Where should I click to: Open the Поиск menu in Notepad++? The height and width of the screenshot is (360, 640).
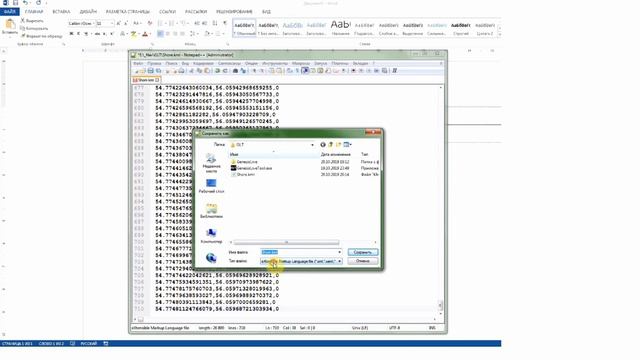click(171, 64)
